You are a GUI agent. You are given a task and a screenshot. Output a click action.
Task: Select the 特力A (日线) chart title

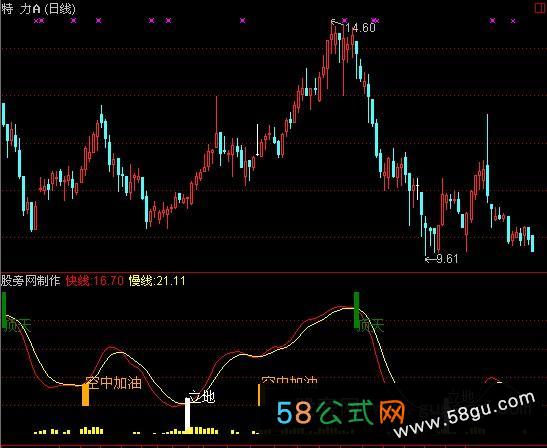point(38,9)
